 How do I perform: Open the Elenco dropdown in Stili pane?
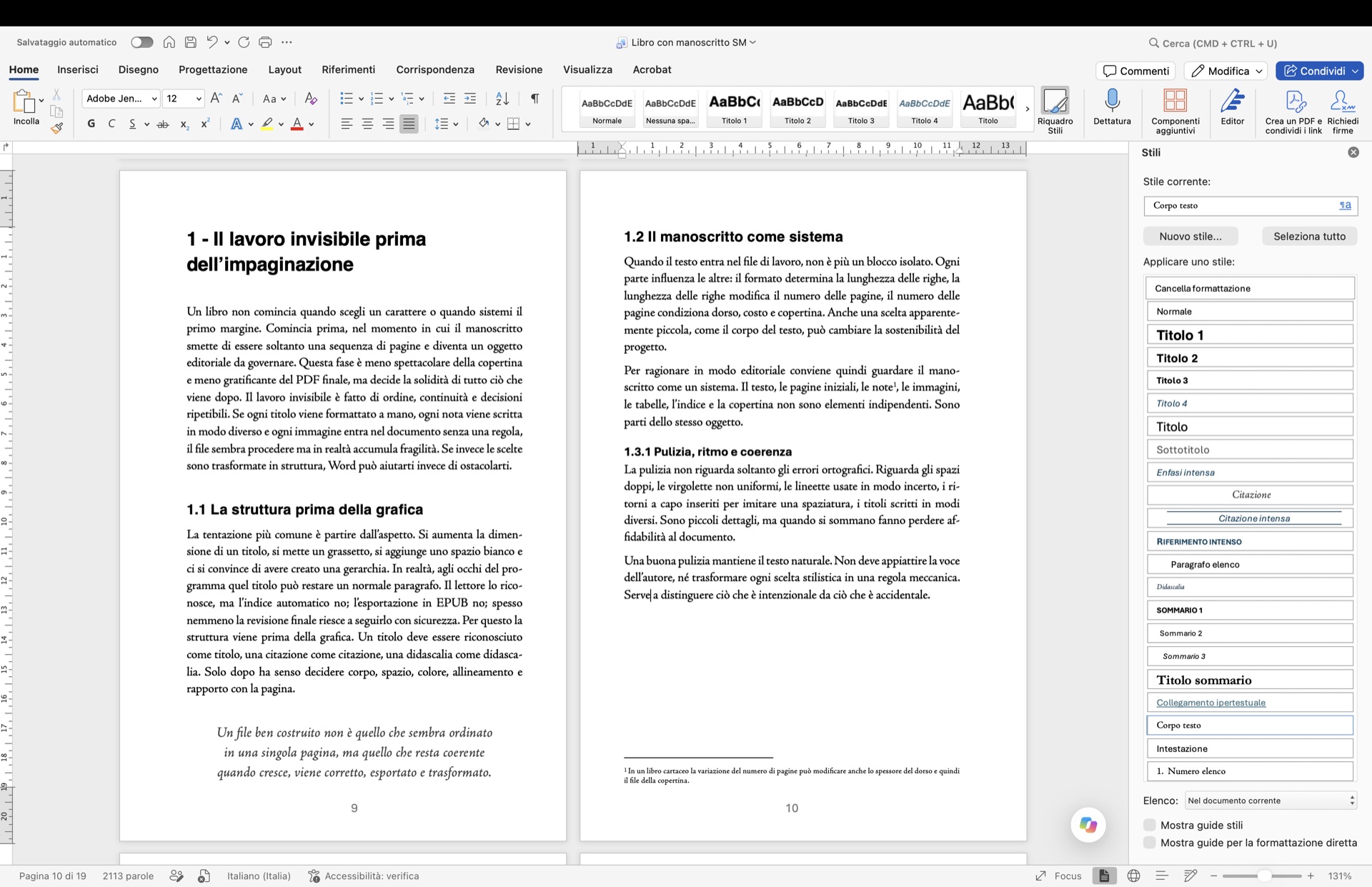click(1270, 801)
